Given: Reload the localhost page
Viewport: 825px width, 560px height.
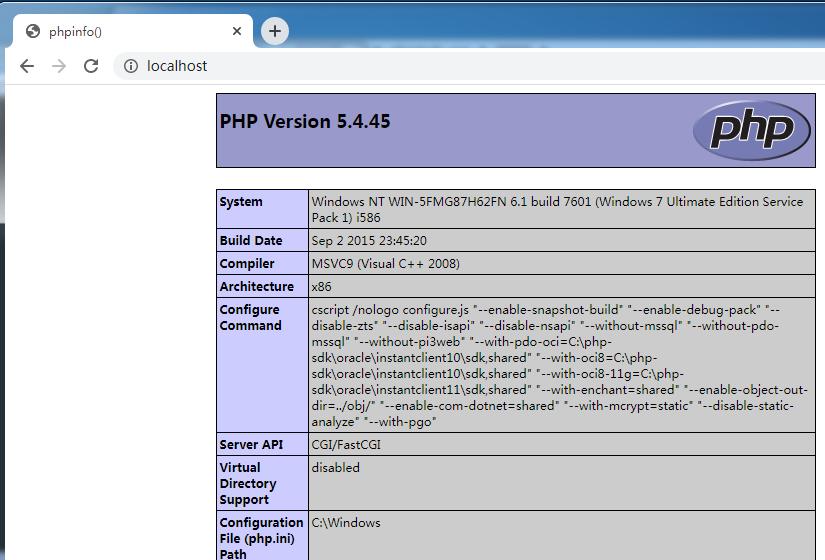Looking at the screenshot, I should click(x=91, y=66).
